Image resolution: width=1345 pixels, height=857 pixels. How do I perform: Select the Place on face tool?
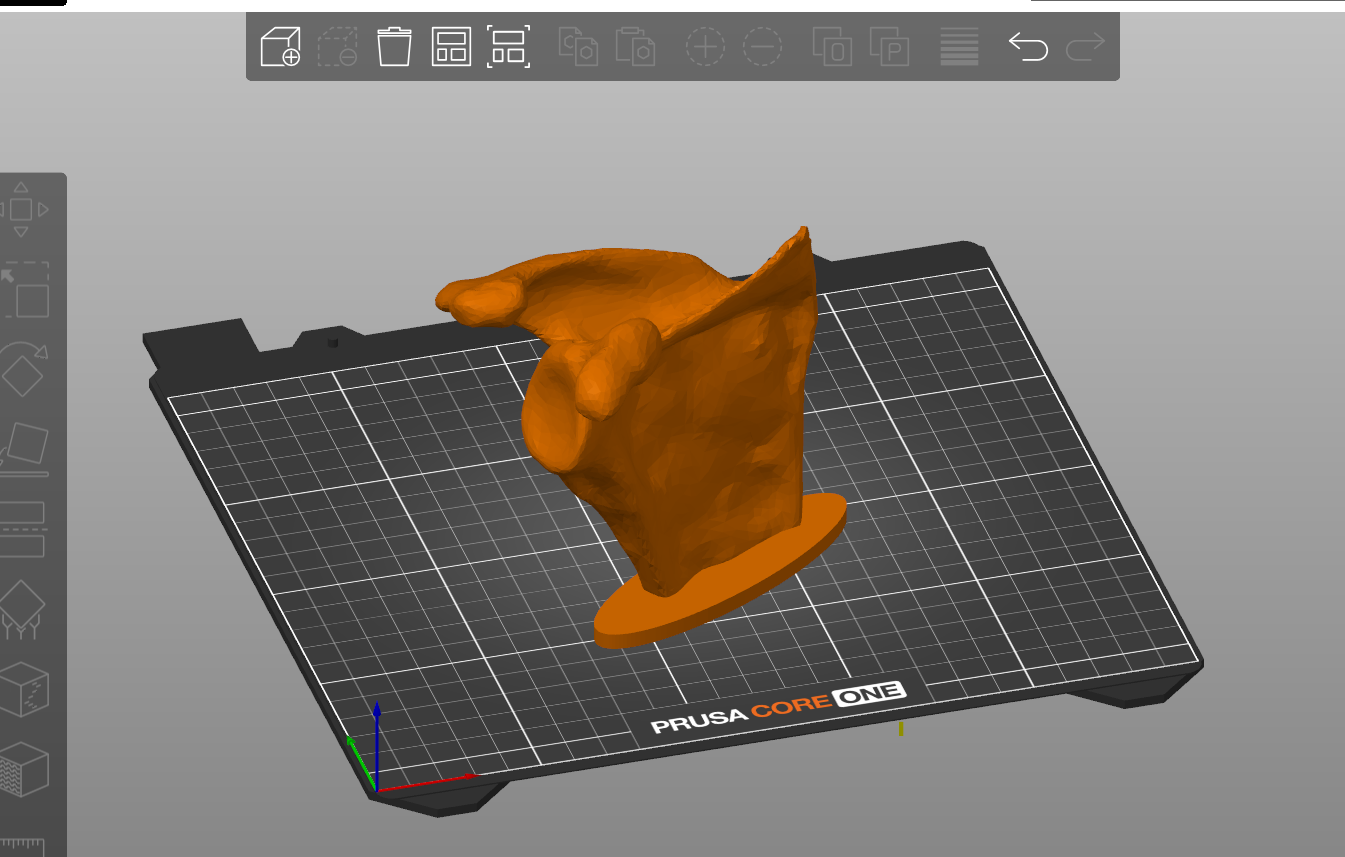pyautogui.click(x=24, y=449)
